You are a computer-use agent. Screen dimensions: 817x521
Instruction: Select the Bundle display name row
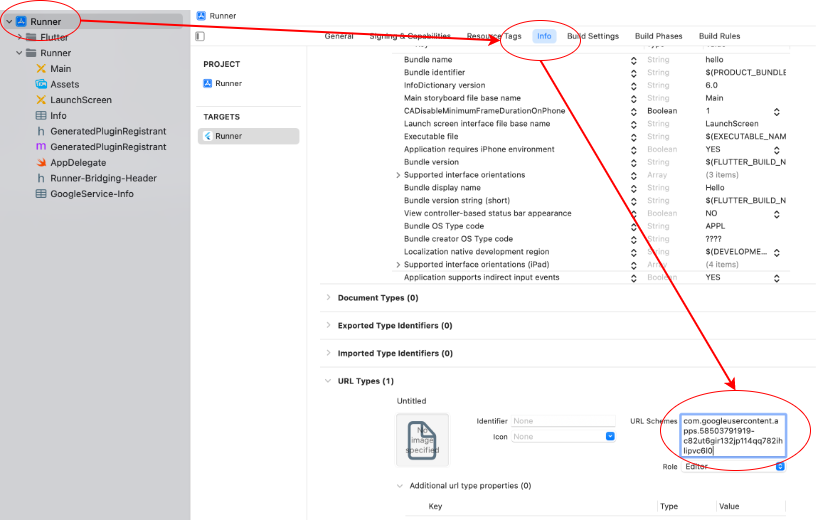(x=592, y=188)
